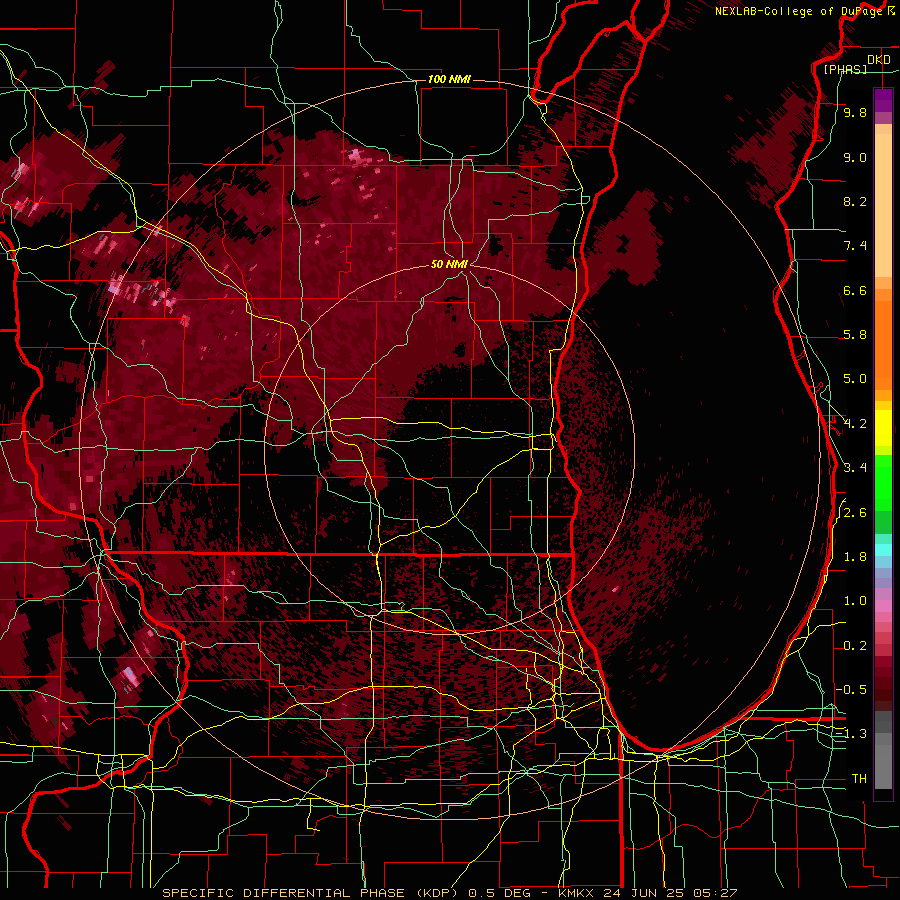Click the 100 NMI range ring label
The width and height of the screenshot is (900, 900).
[x=449, y=79]
